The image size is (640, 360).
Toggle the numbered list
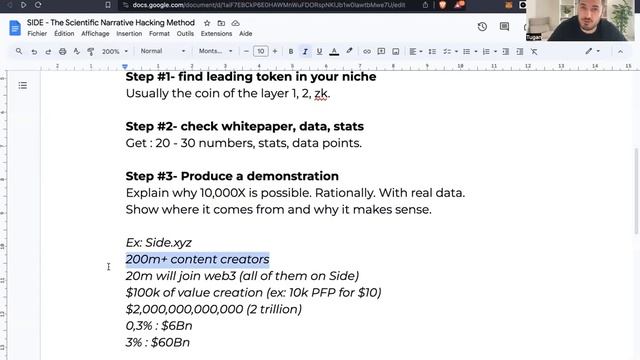(486, 51)
